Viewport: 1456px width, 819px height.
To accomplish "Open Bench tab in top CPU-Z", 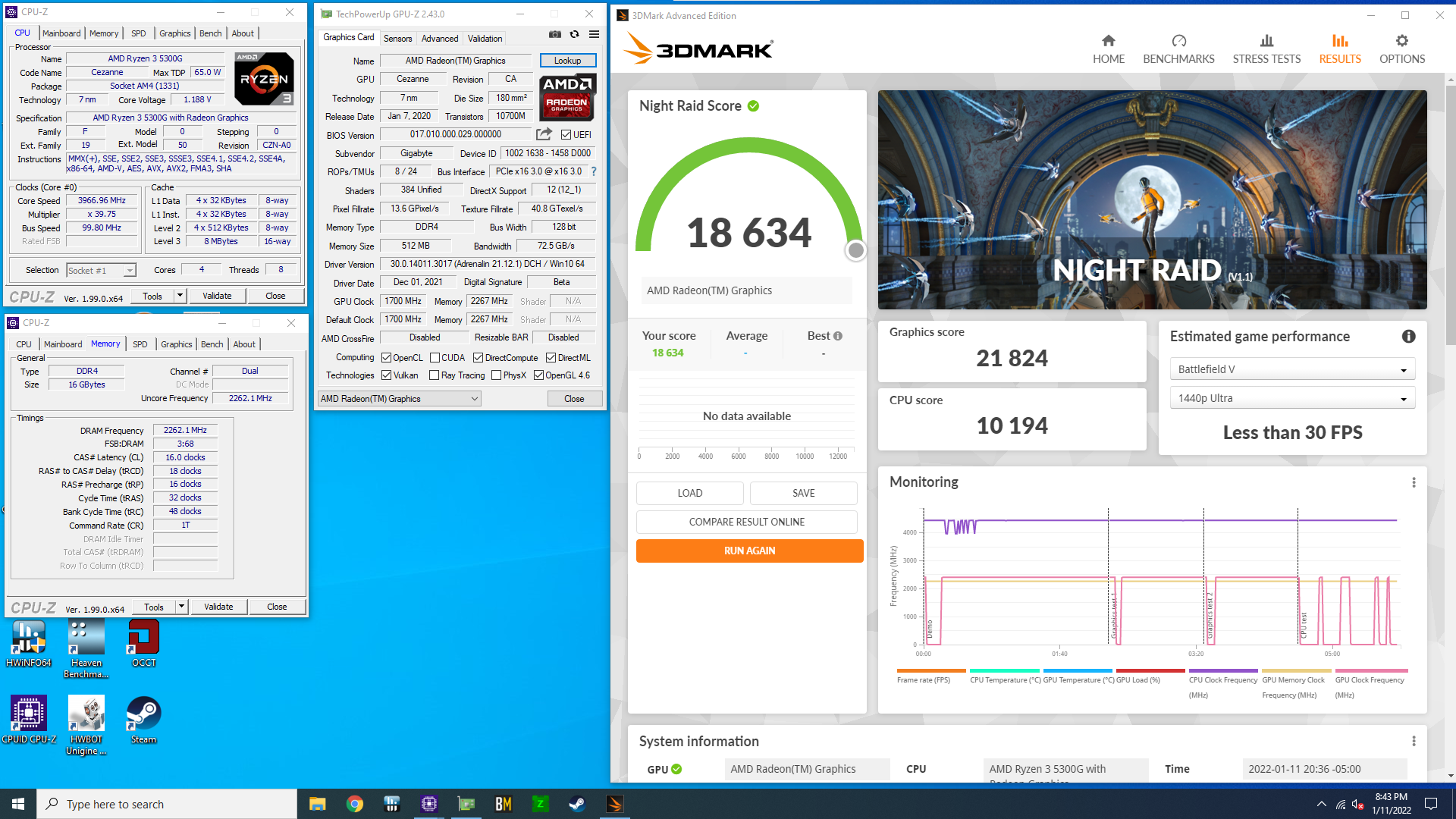I will pyautogui.click(x=210, y=33).
